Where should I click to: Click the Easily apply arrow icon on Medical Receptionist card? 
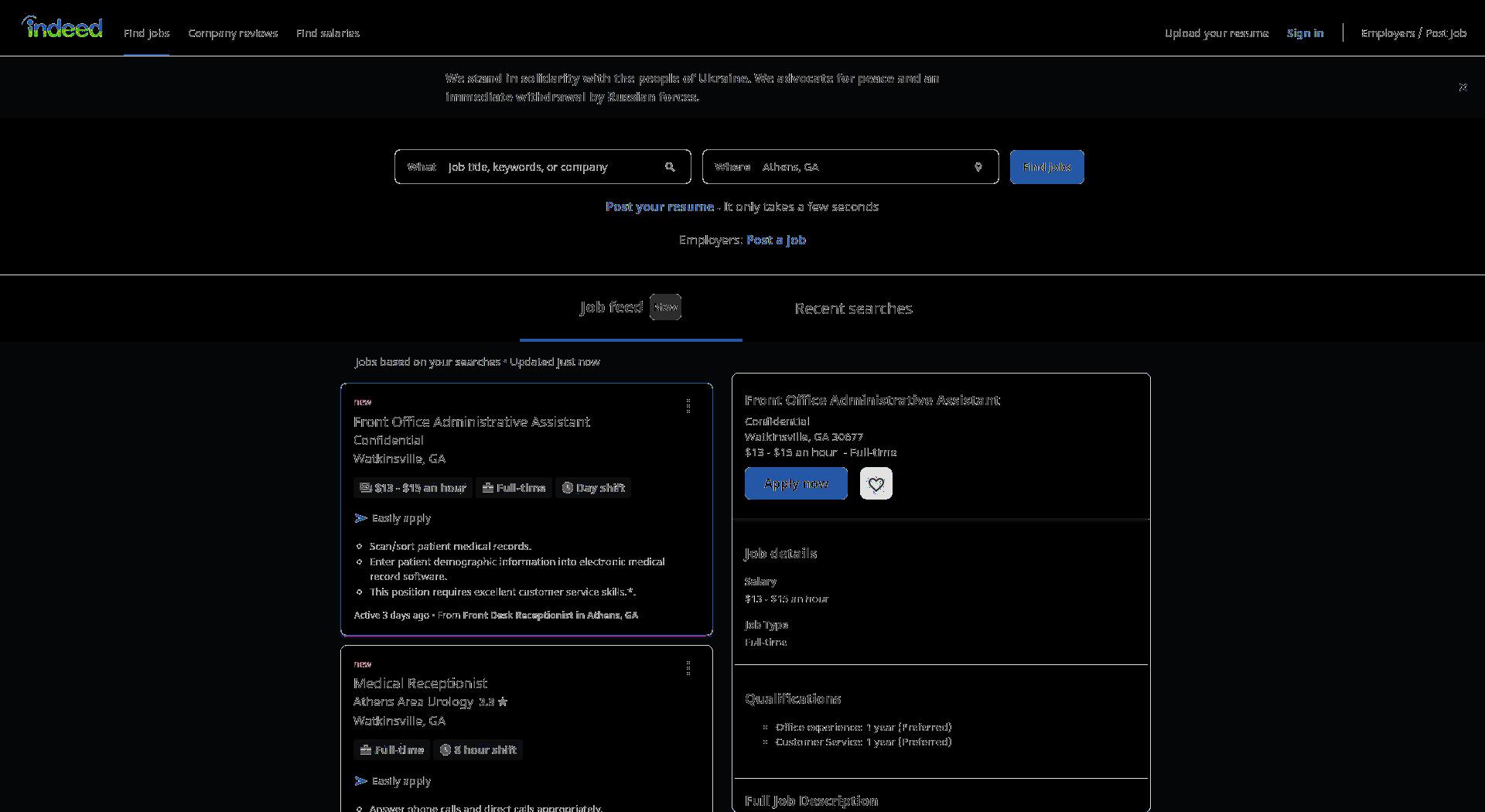point(360,782)
